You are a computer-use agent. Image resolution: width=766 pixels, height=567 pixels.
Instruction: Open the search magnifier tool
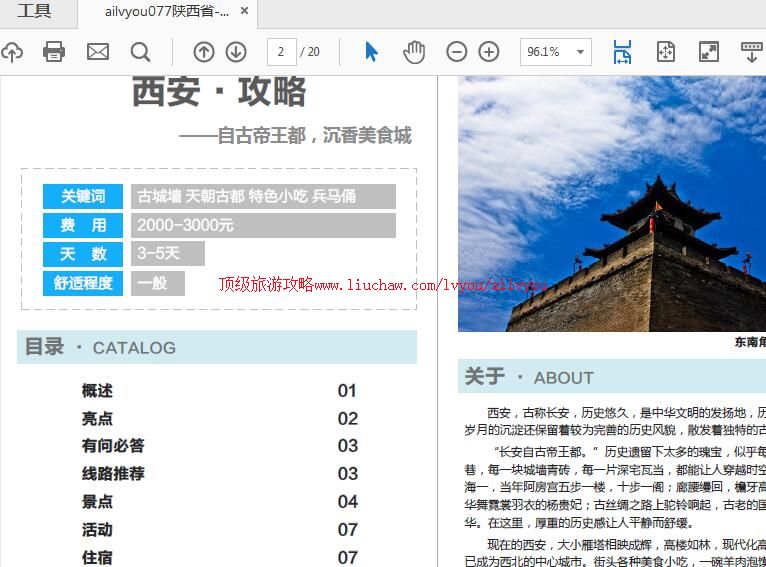point(141,52)
